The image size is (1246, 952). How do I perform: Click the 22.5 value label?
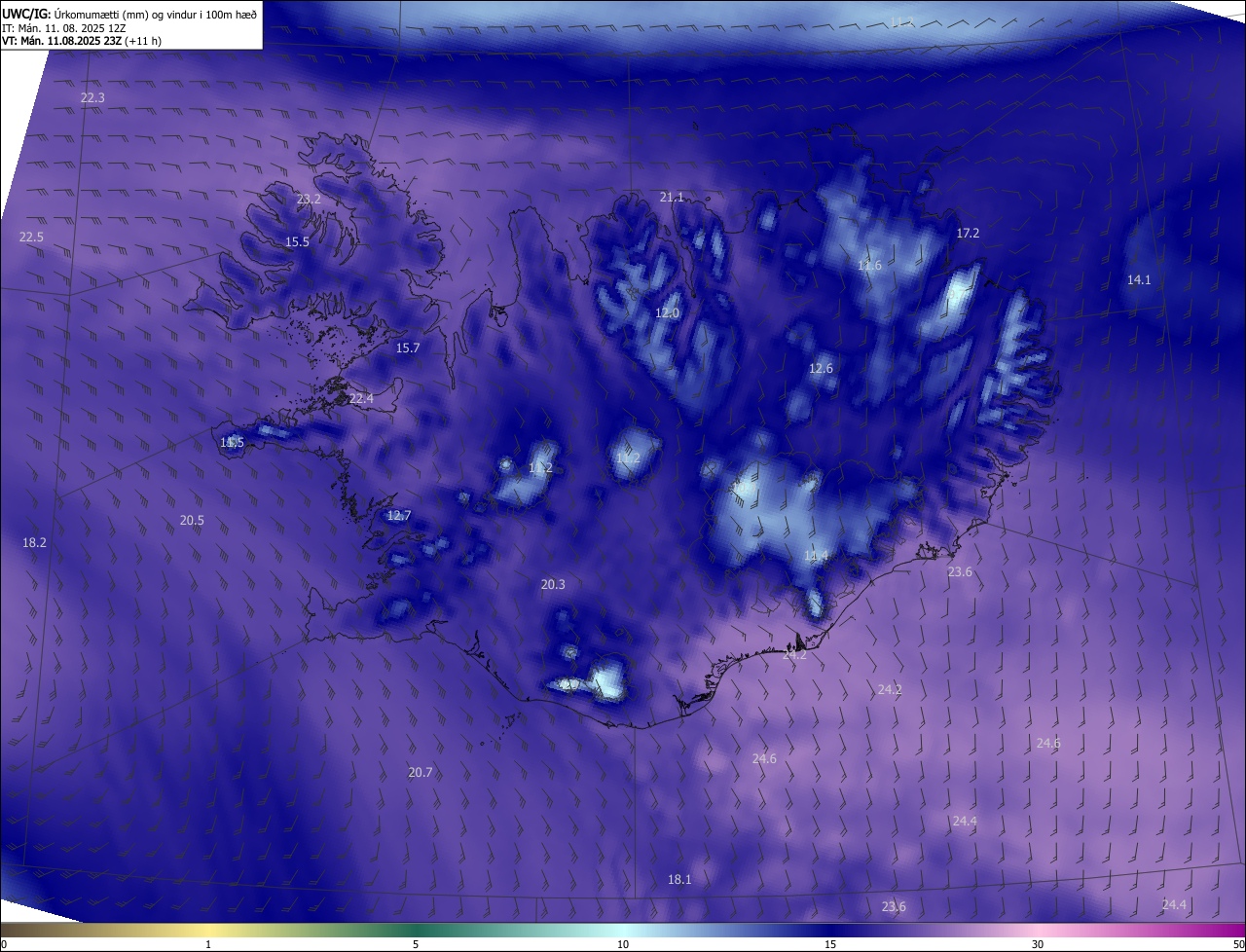point(31,238)
